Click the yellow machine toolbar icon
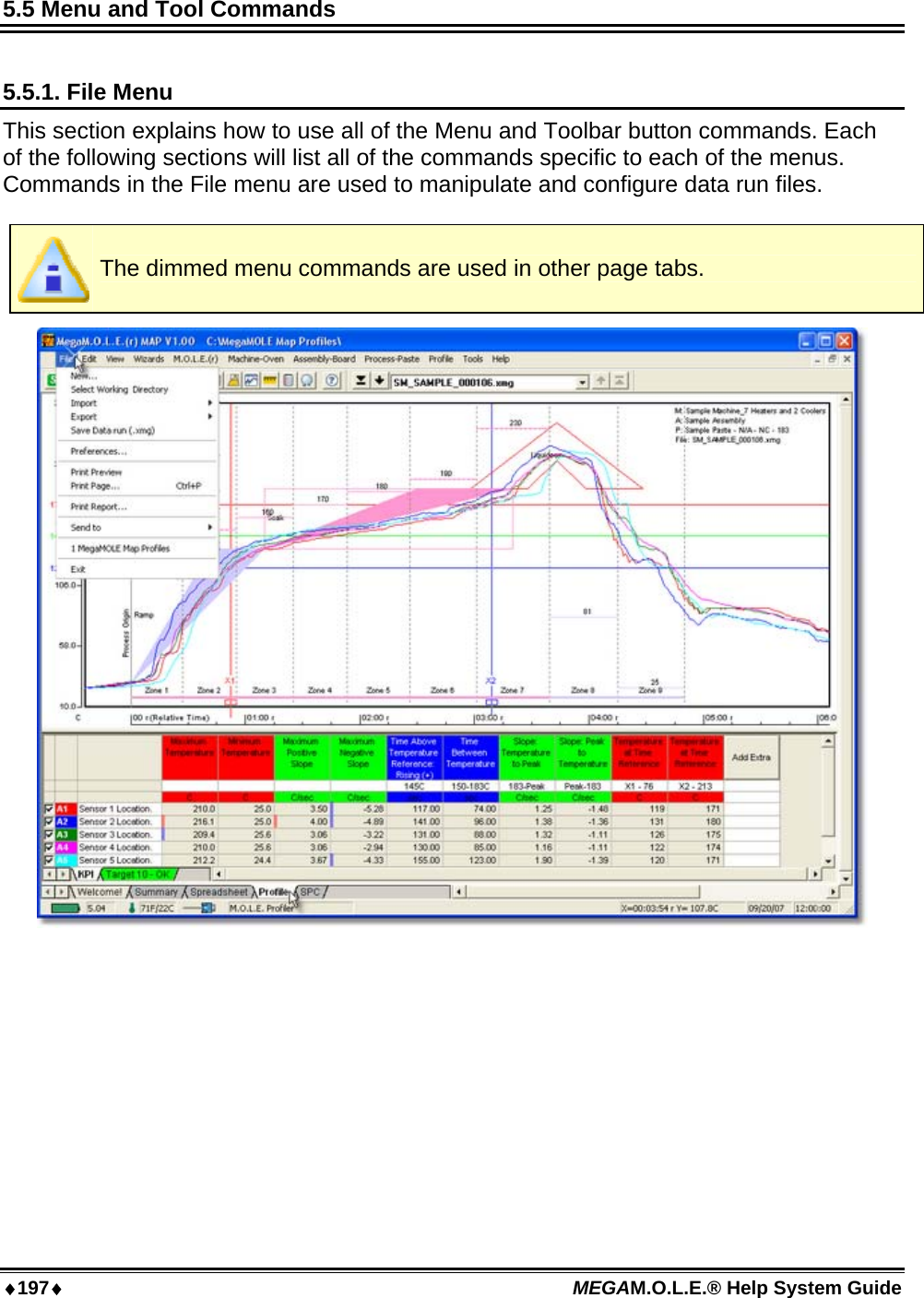The image size is (924, 1298). coord(233,380)
